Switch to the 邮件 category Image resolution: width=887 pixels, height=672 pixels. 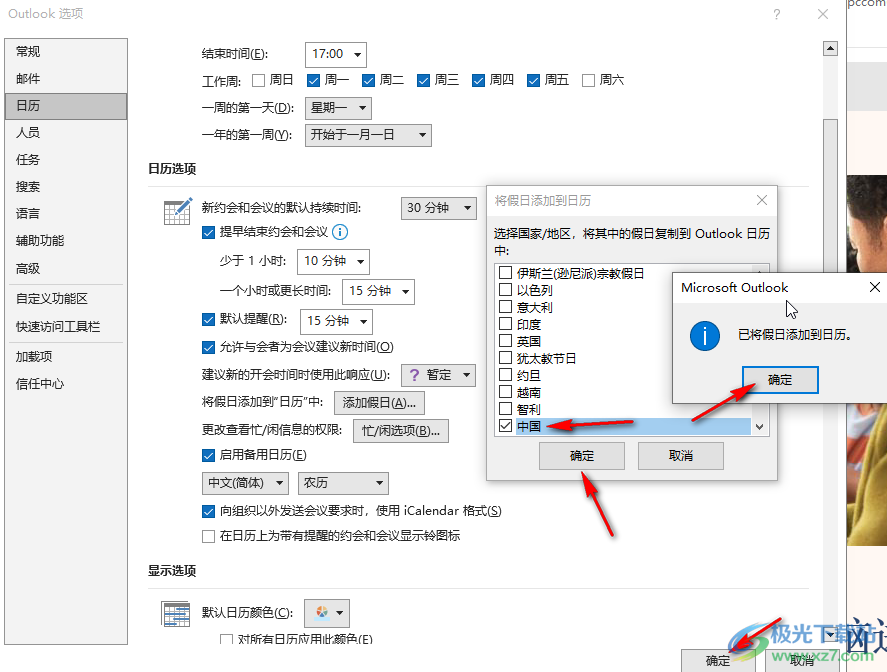coord(66,79)
